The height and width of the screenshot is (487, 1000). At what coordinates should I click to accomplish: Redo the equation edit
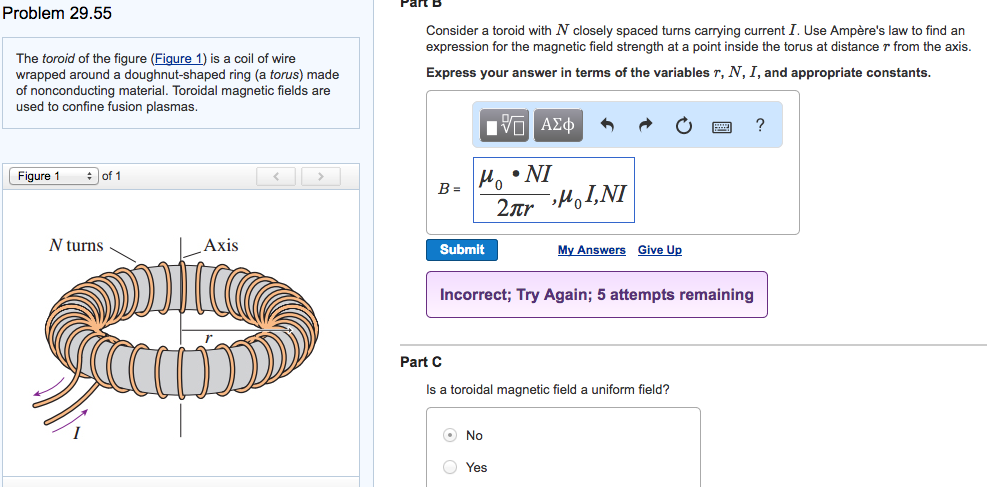(645, 126)
